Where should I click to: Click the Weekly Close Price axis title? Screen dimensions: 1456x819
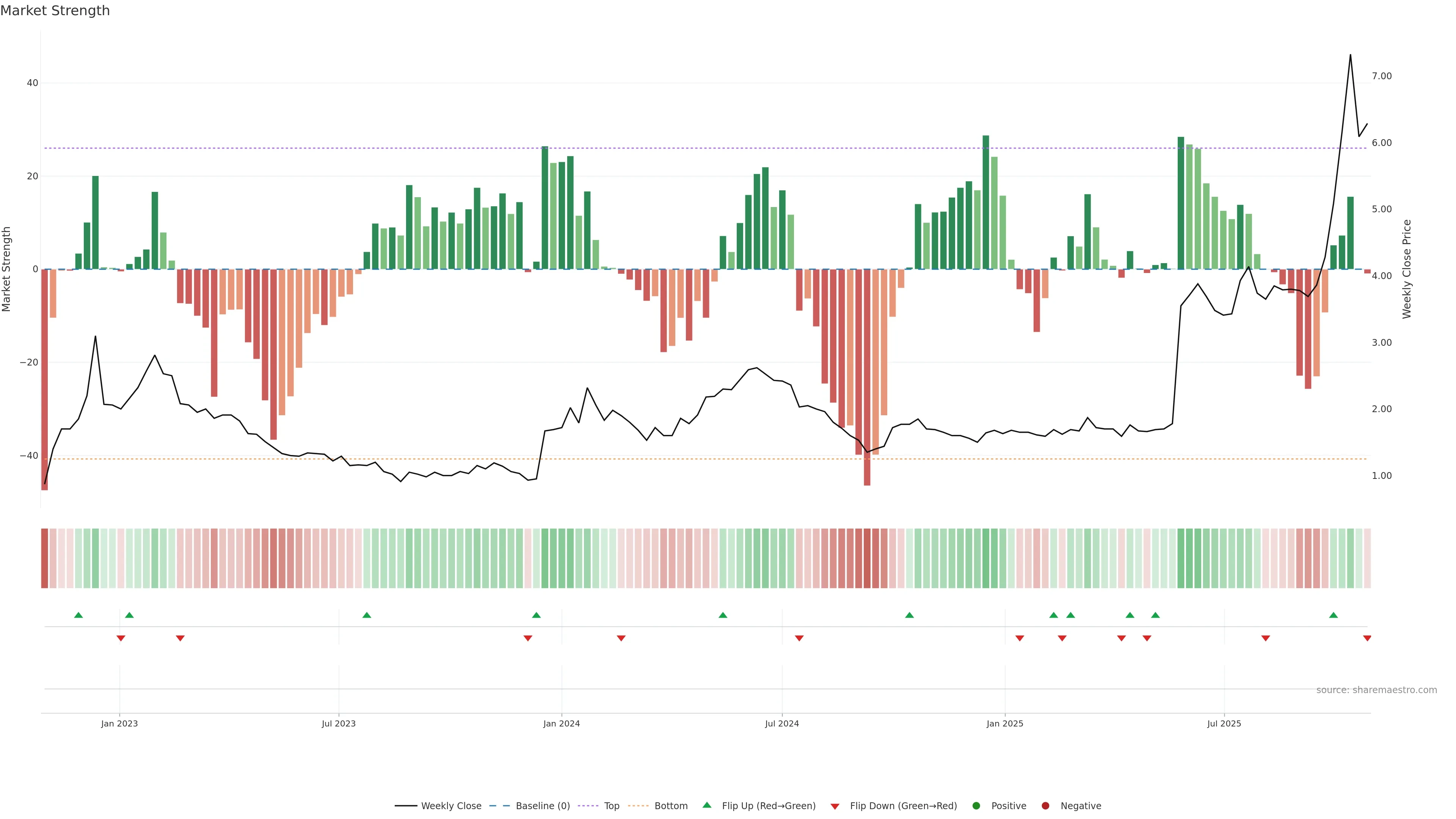pyautogui.click(x=1407, y=269)
